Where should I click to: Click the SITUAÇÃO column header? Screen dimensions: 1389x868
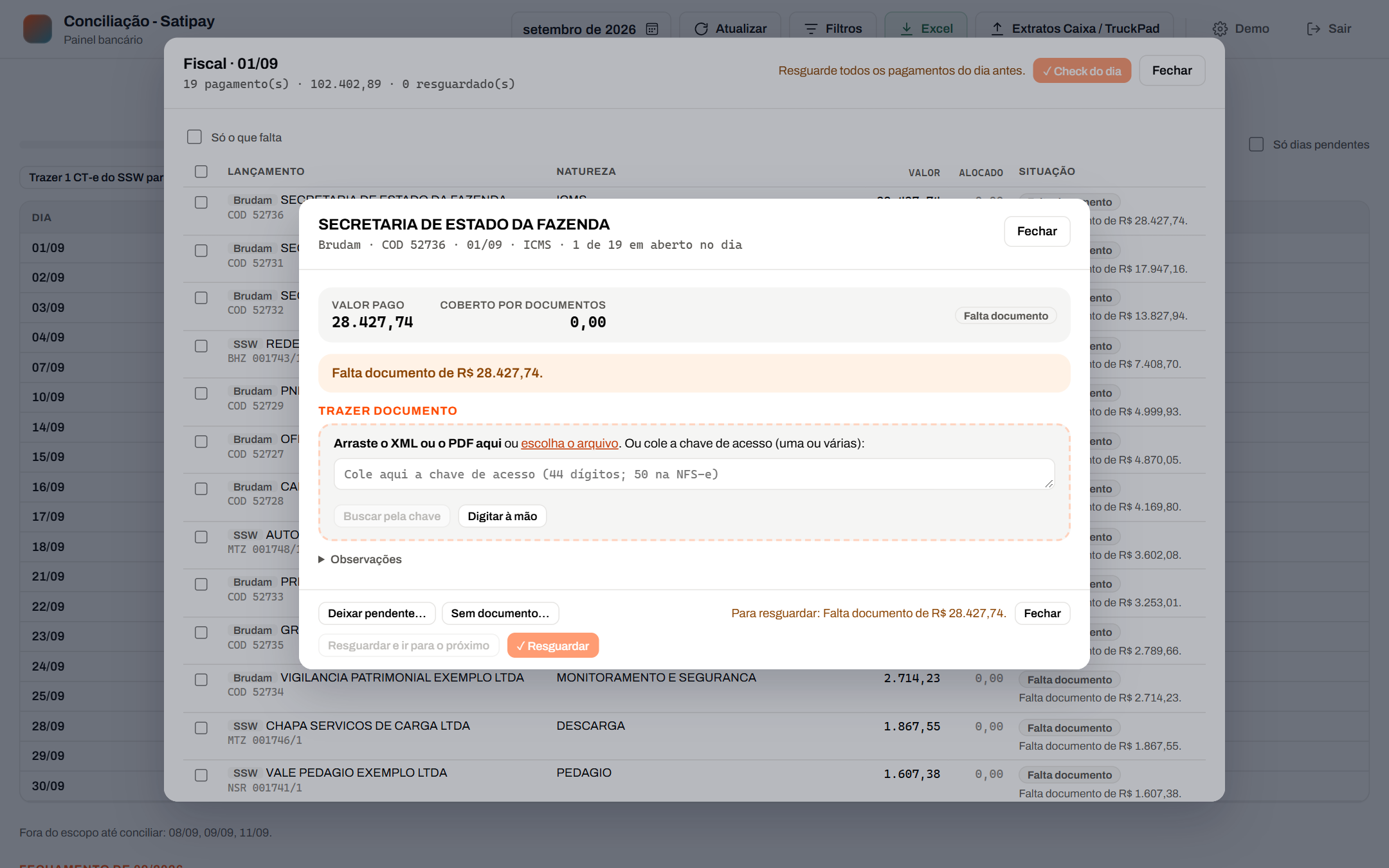click(1047, 172)
